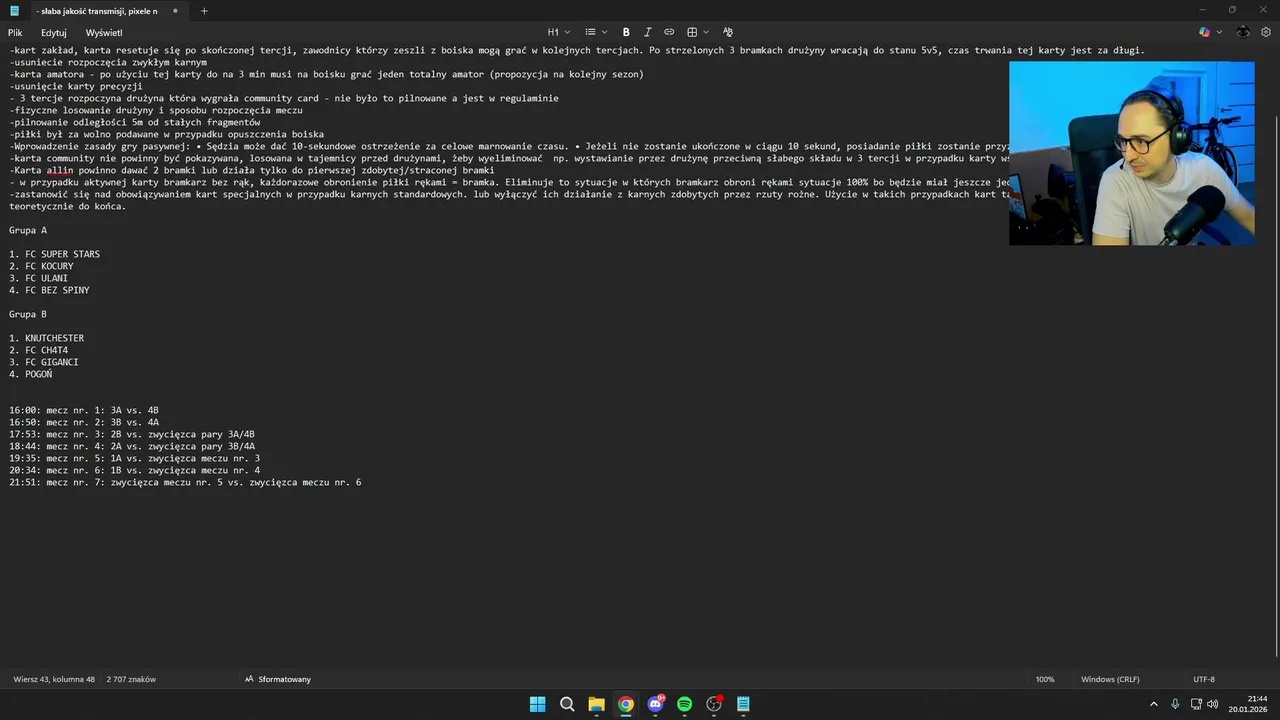
Task: Insert a hyperlink using the link icon
Action: (669, 32)
